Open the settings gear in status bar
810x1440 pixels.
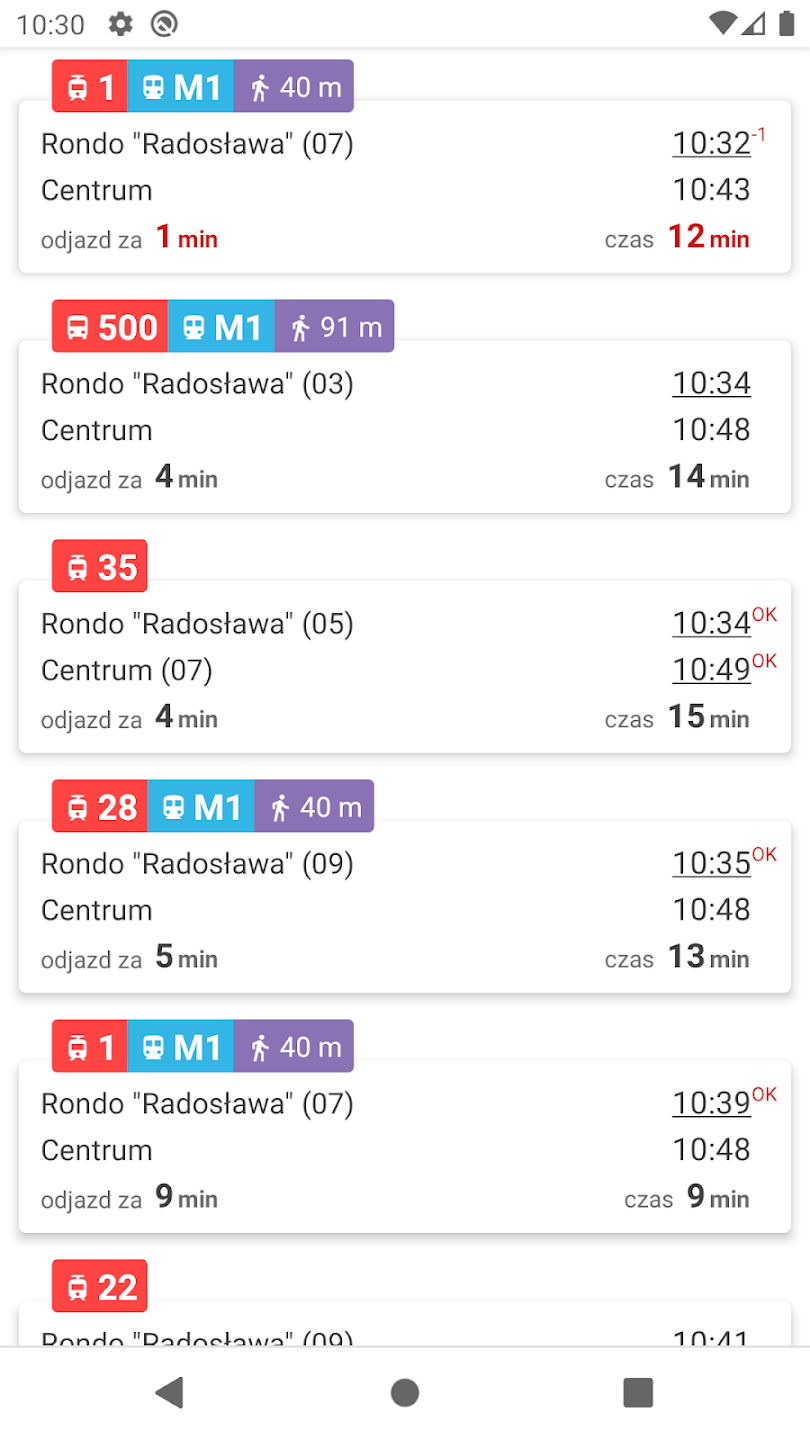[121, 24]
